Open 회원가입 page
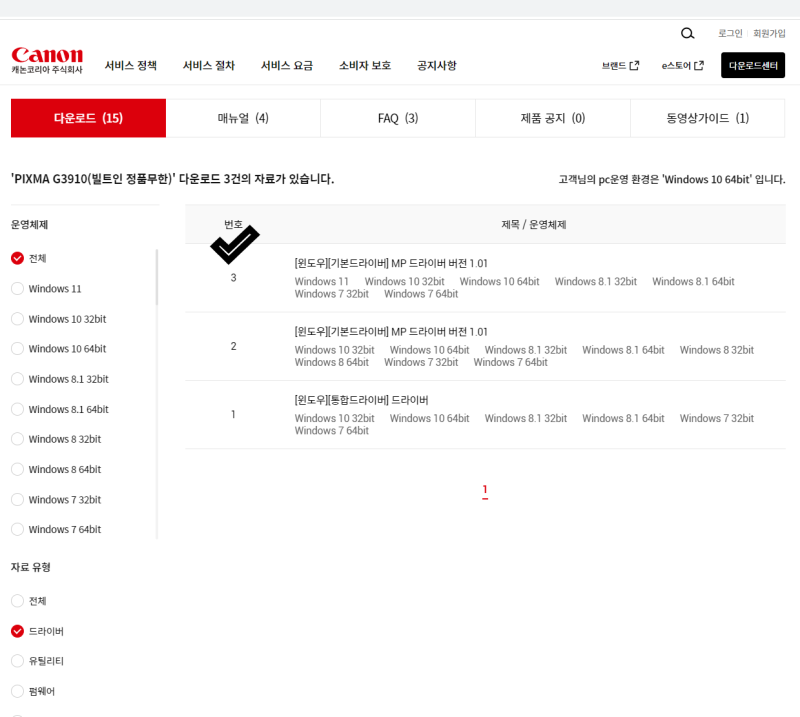The height and width of the screenshot is (717, 800). [768, 33]
